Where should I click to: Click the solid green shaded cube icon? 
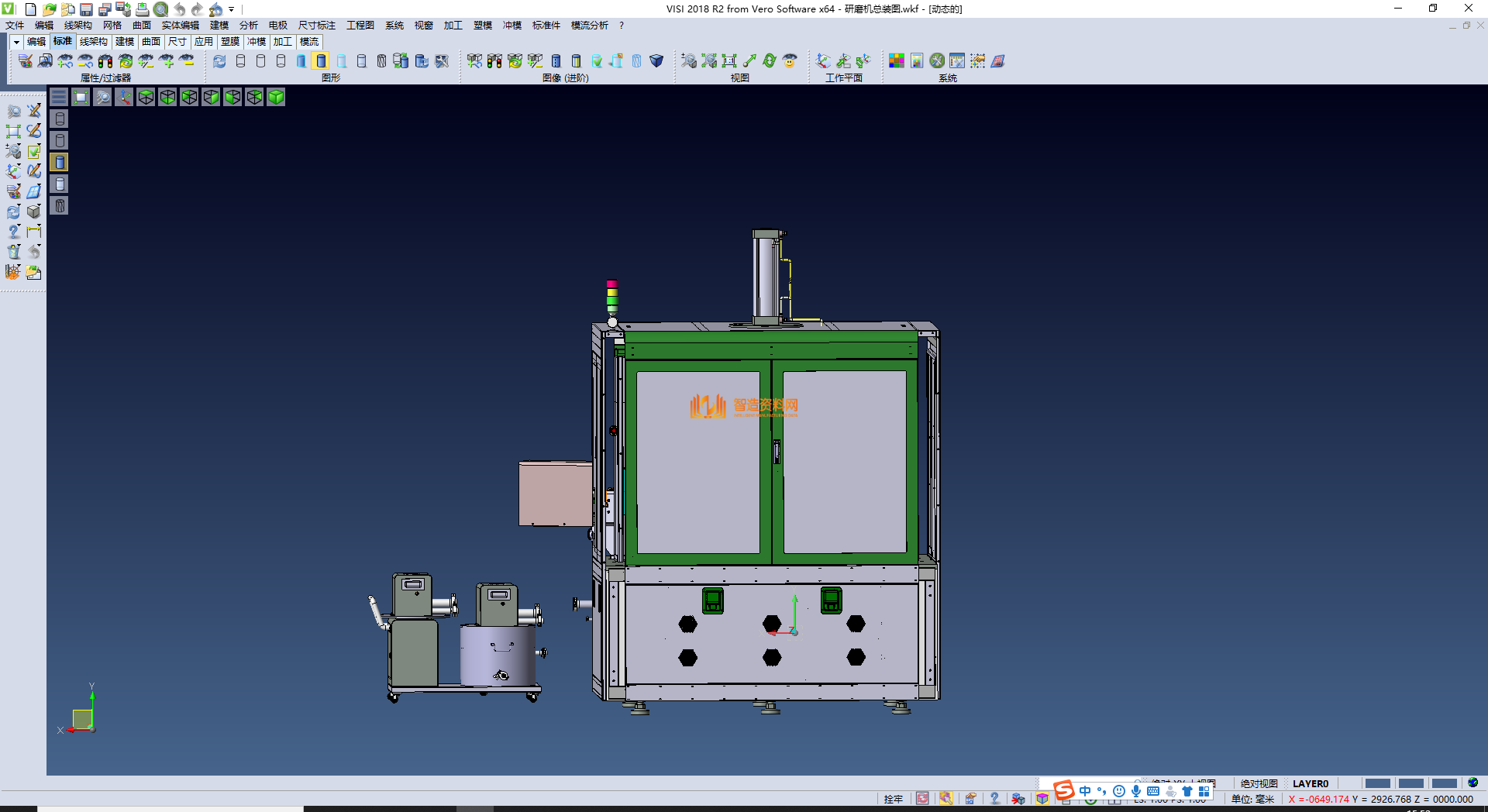[276, 97]
